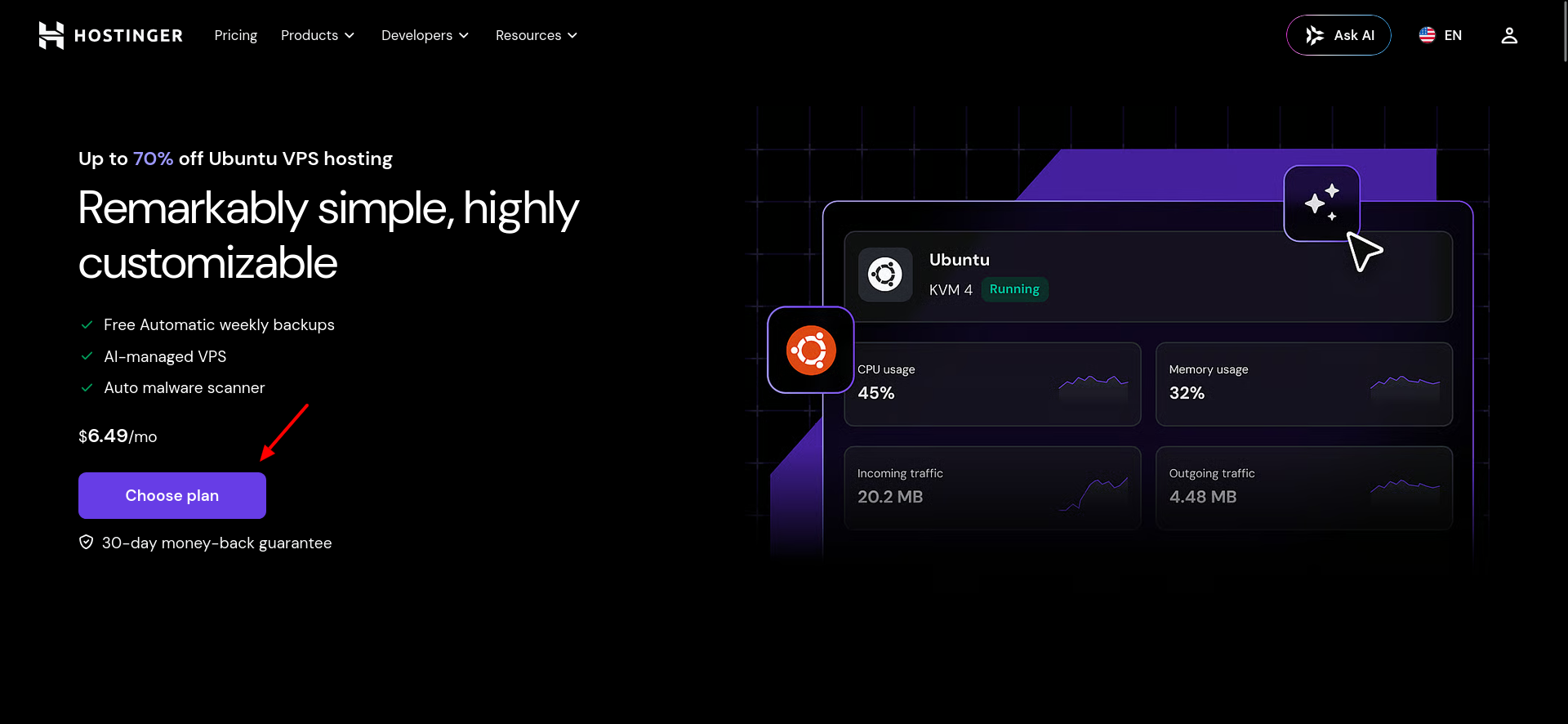Click the checkmark beside Auto malware scanner
1568x724 pixels.
[x=87, y=388]
